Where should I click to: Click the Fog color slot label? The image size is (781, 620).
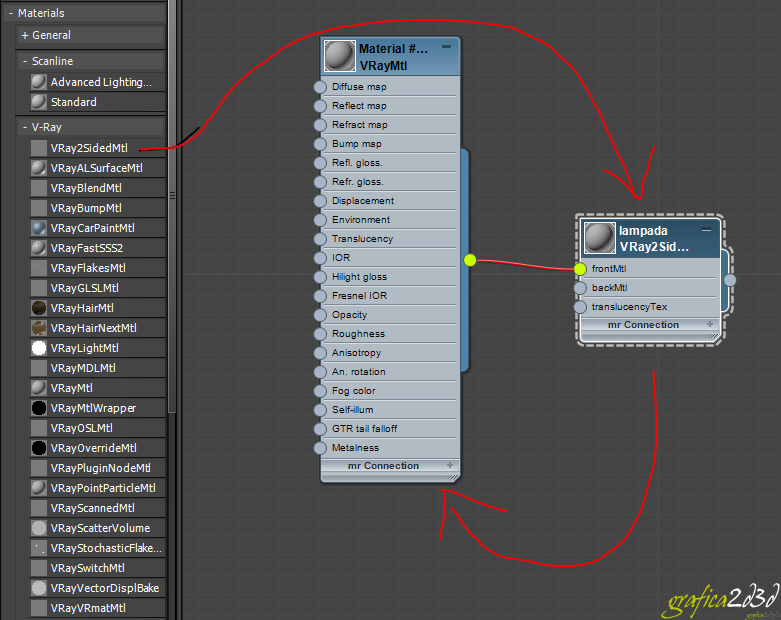pyautogui.click(x=354, y=391)
